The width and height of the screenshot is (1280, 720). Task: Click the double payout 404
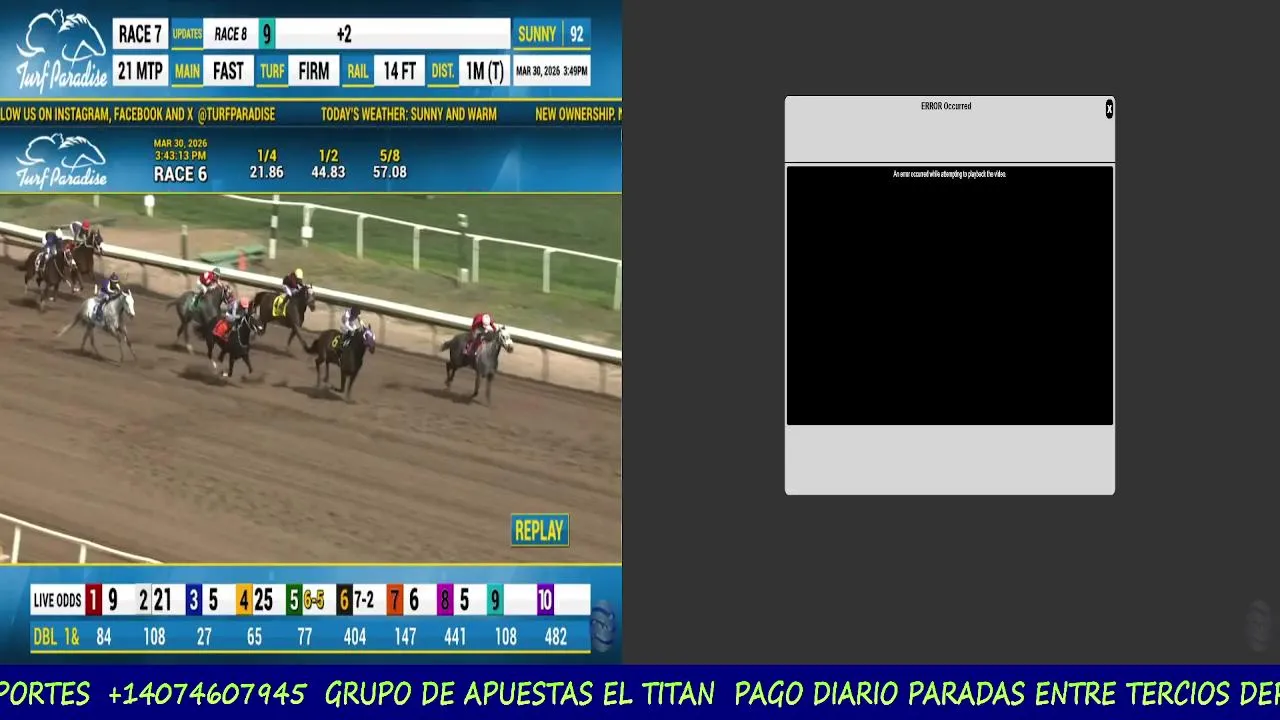pos(354,637)
